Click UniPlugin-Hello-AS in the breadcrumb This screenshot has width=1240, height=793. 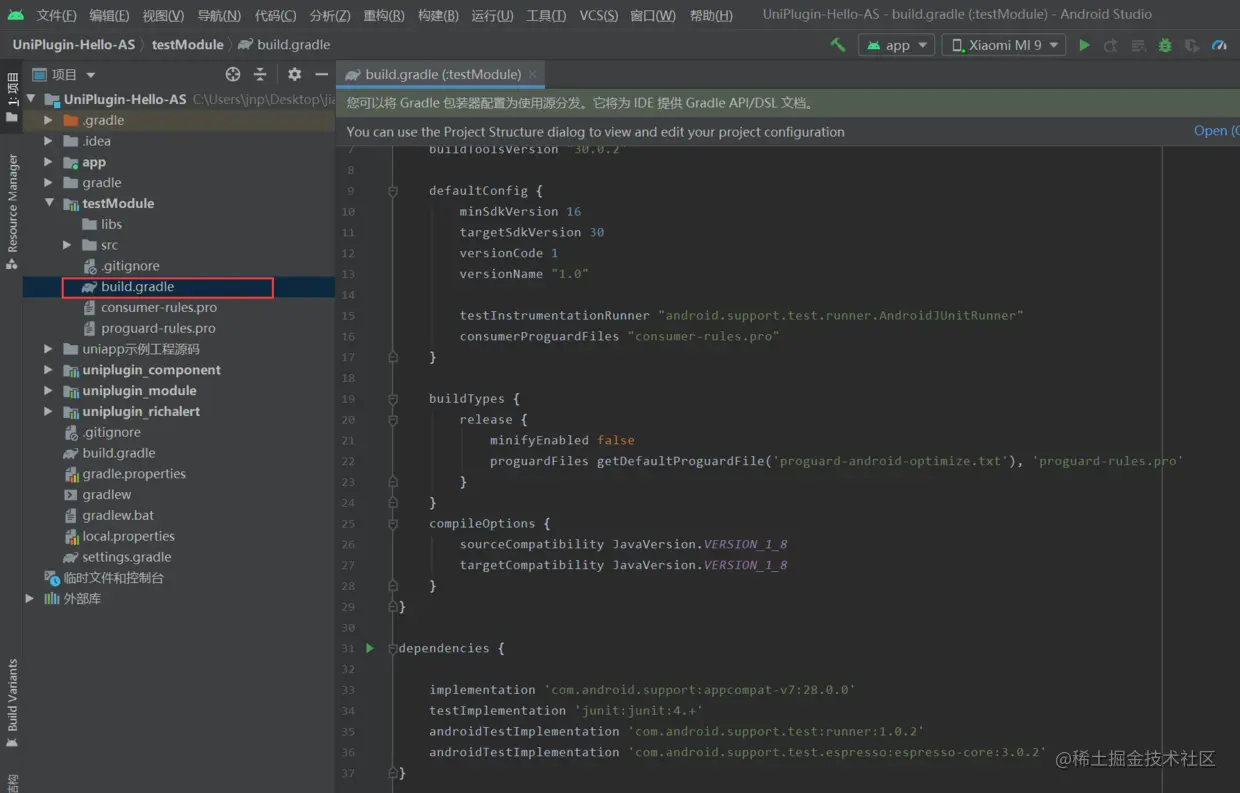click(x=75, y=45)
